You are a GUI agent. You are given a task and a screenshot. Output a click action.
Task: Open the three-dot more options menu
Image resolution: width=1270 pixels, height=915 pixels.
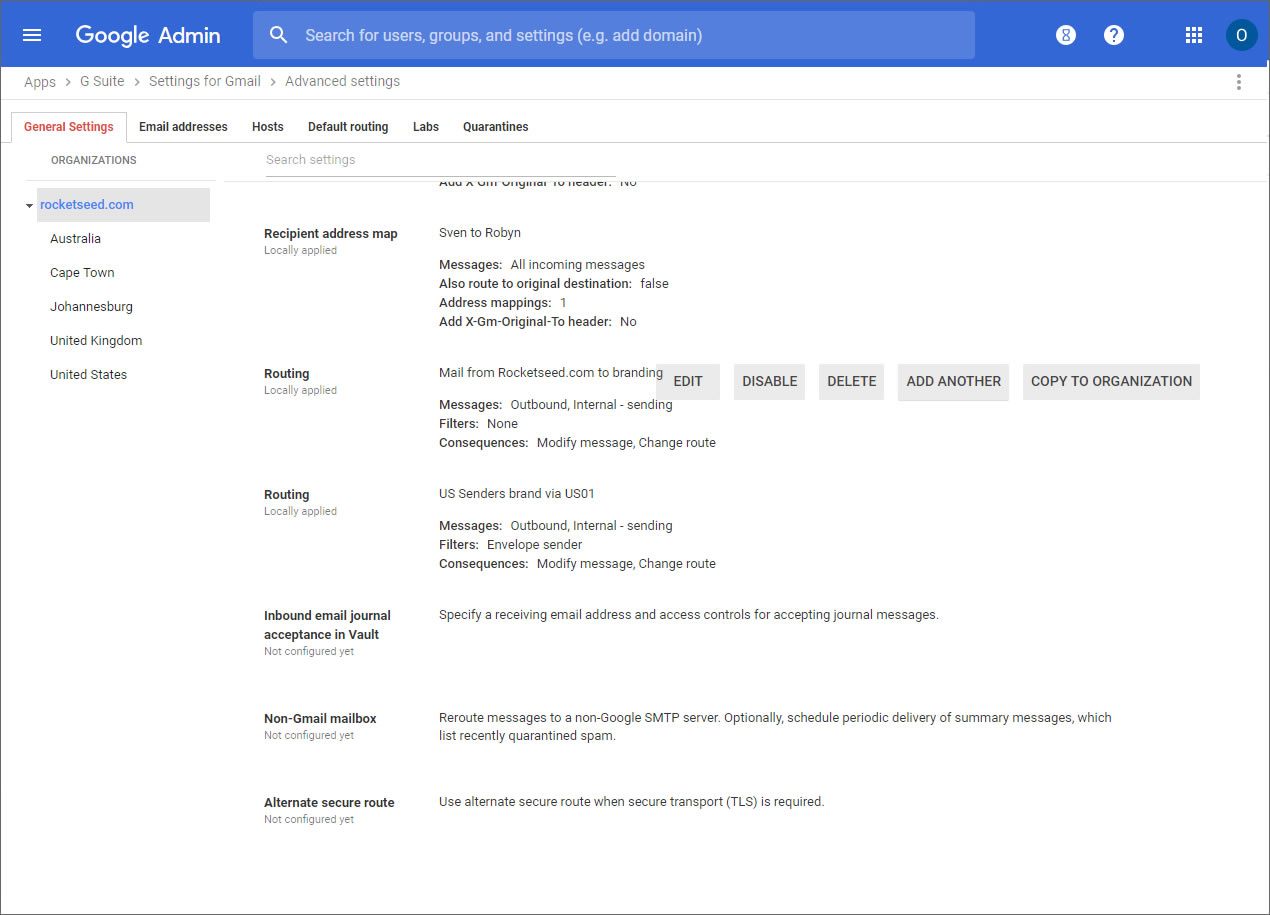tap(1239, 82)
